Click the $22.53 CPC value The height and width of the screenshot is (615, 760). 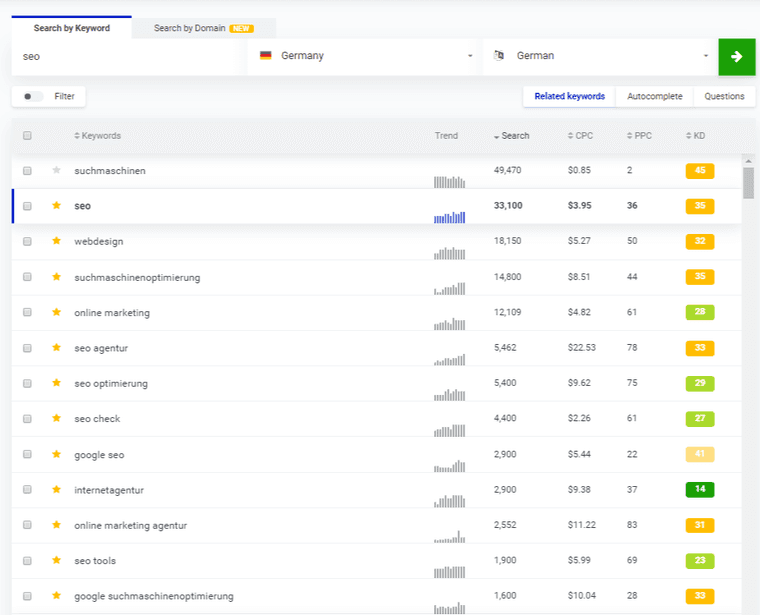pos(582,347)
